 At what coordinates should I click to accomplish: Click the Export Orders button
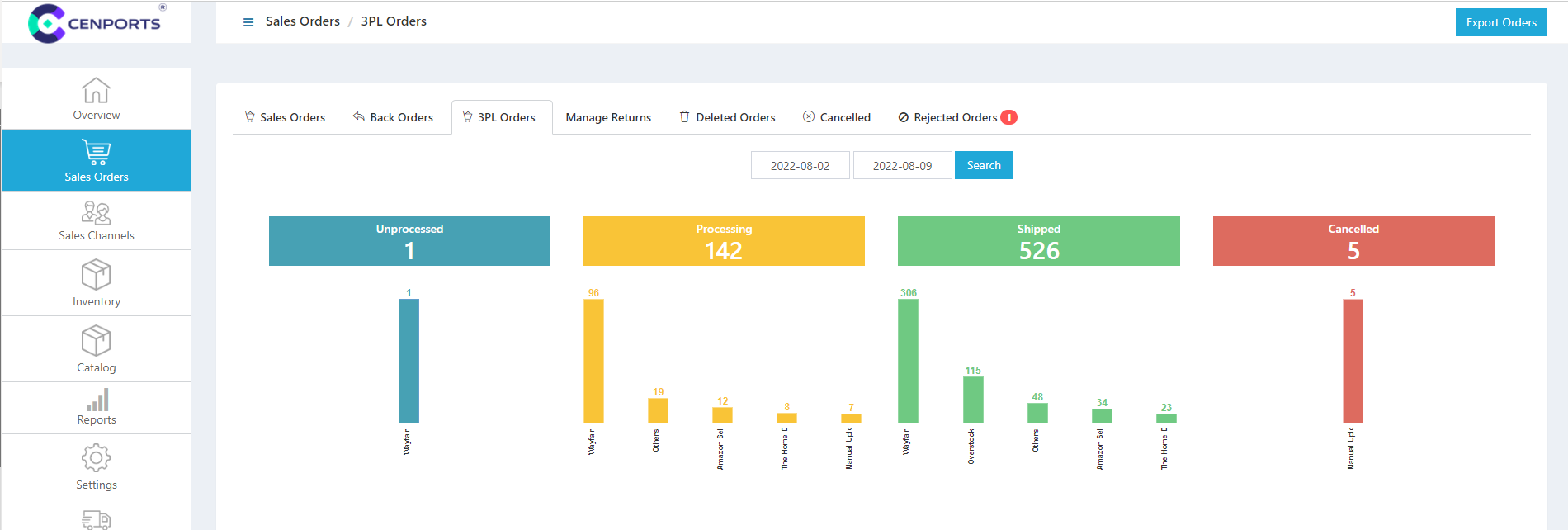(x=1501, y=22)
